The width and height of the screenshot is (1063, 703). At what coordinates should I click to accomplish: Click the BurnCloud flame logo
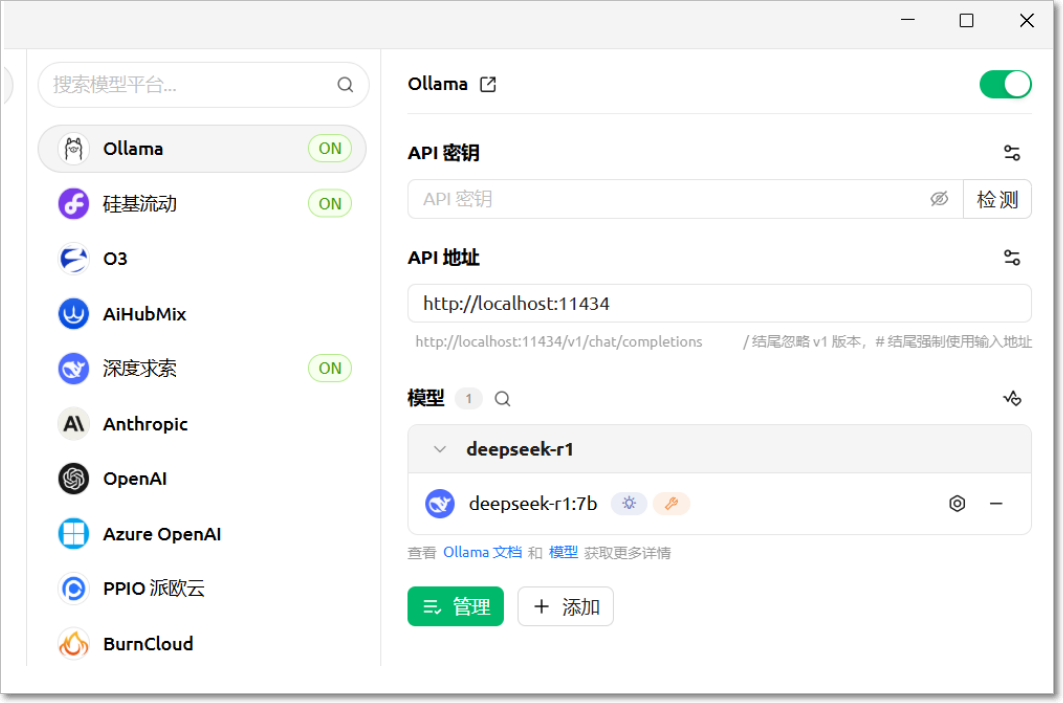(x=73, y=644)
